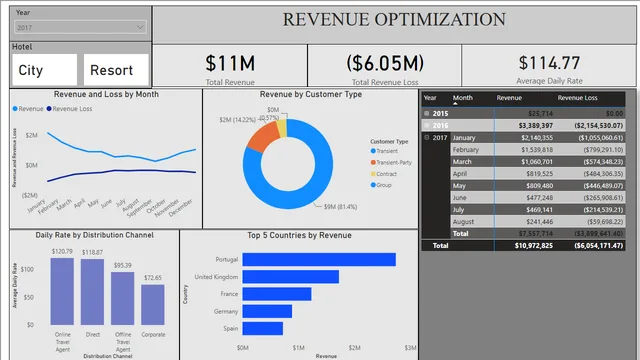Sort table by Revenue column header
640x360 pixels.
coord(509,98)
